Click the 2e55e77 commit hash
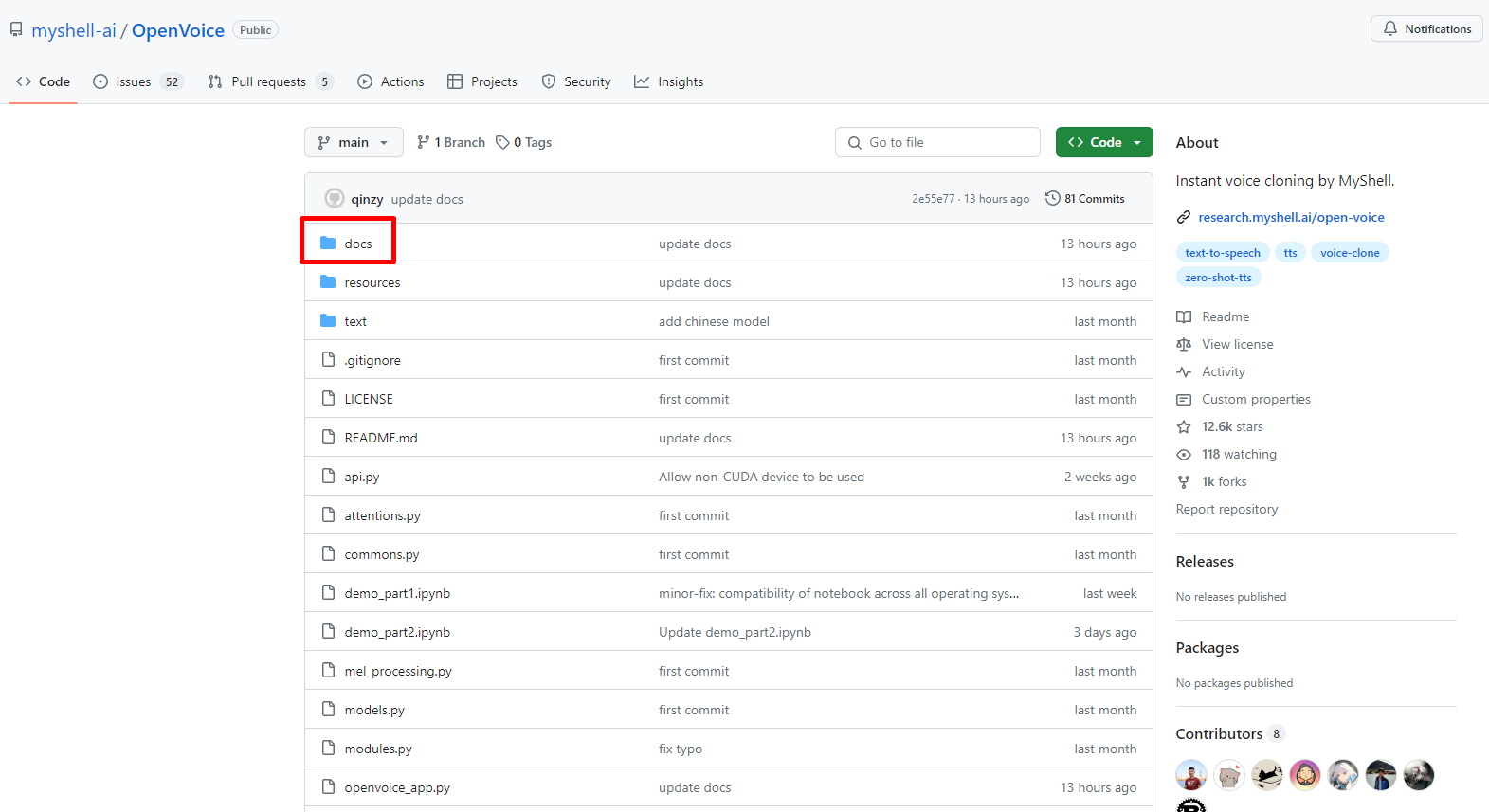The width and height of the screenshot is (1489, 812). click(933, 199)
